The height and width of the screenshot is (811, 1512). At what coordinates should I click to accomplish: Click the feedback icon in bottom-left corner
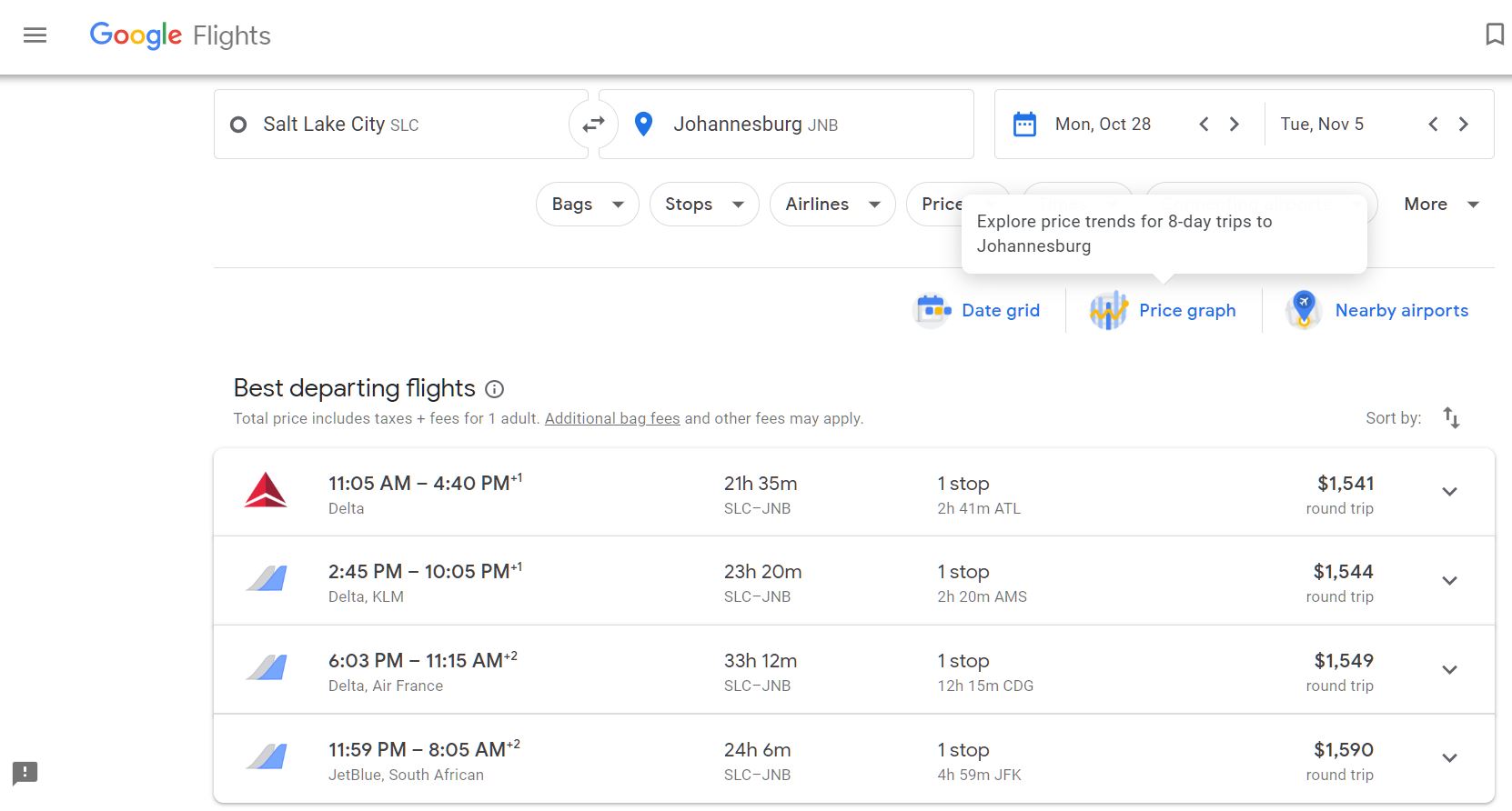25,773
